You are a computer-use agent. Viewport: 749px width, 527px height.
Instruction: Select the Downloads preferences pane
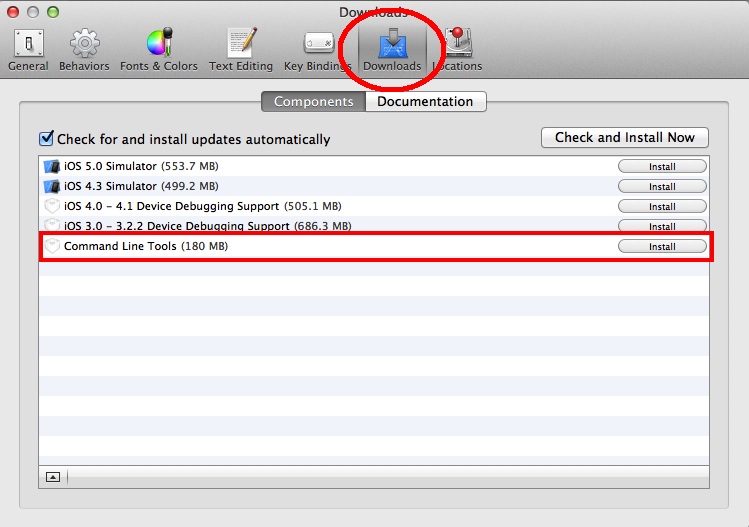pyautogui.click(x=392, y=50)
